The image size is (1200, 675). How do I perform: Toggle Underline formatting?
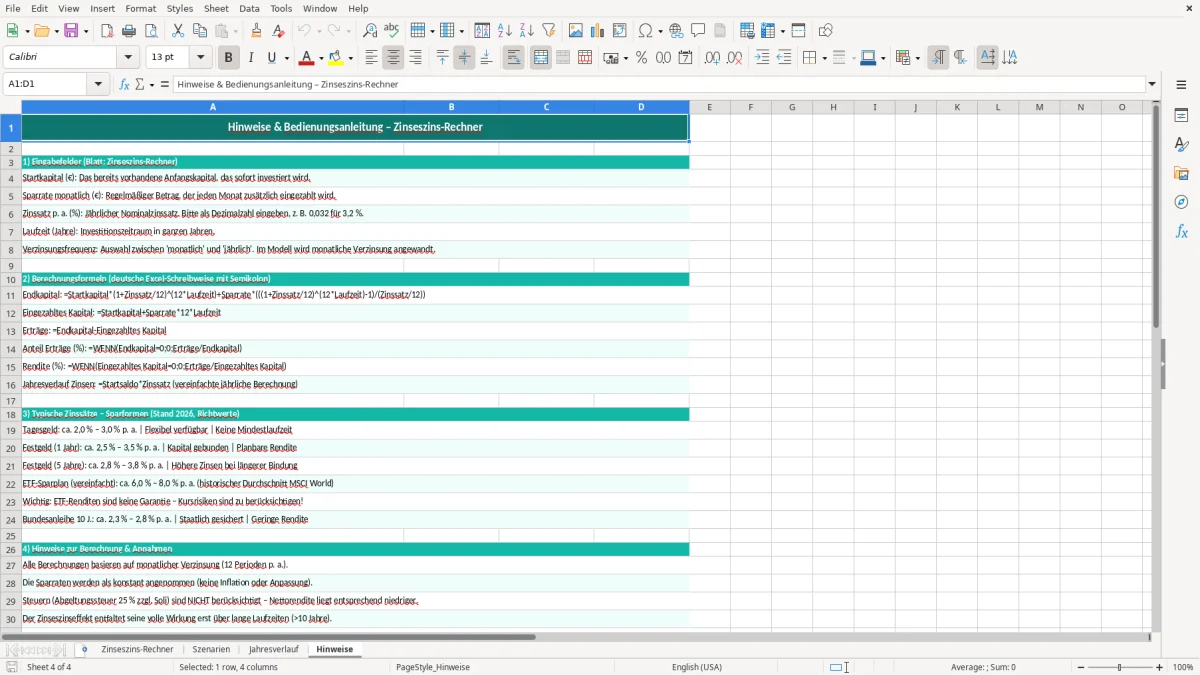[271, 58]
